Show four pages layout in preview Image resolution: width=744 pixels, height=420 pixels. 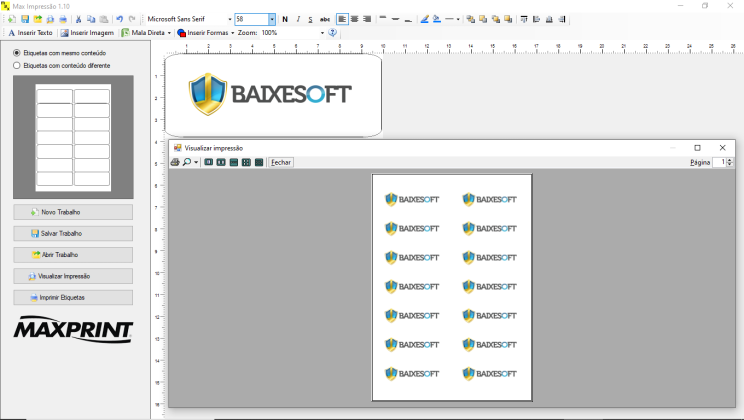tap(246, 162)
